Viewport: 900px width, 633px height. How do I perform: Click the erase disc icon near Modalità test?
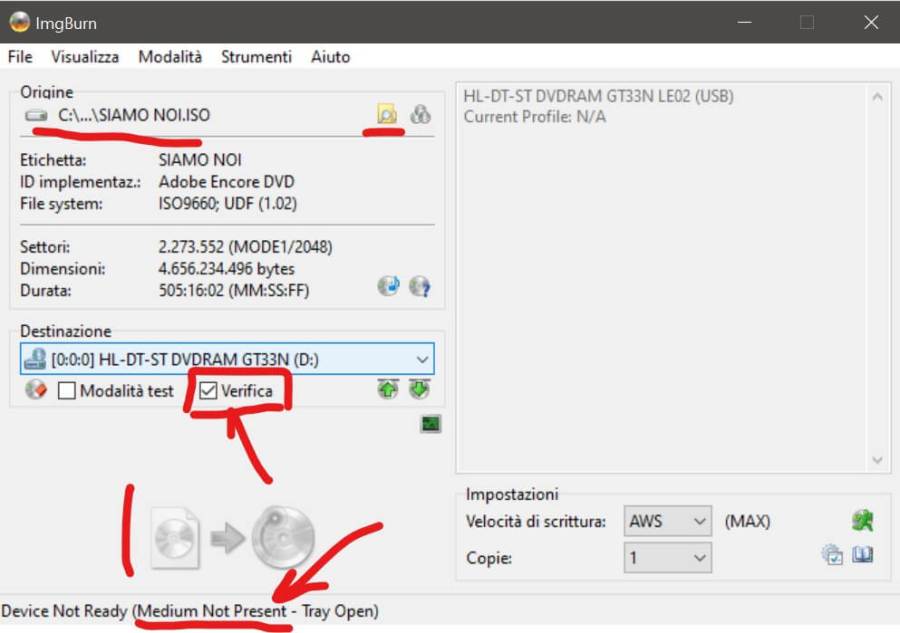(36, 391)
